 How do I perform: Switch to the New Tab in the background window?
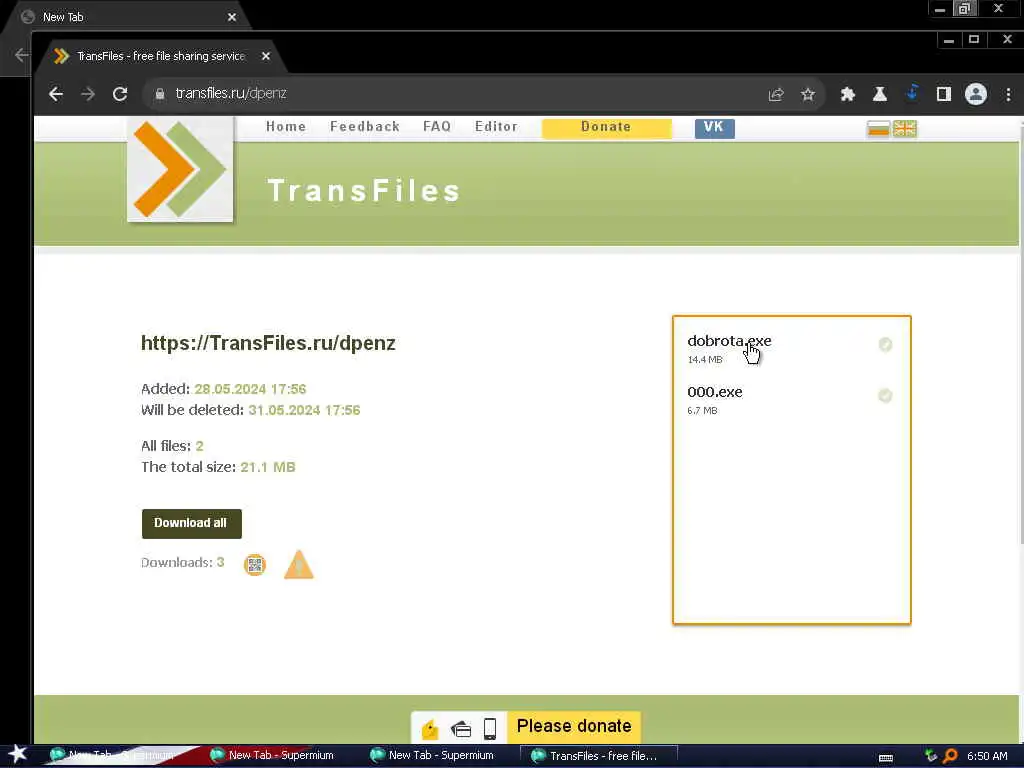coord(124,17)
